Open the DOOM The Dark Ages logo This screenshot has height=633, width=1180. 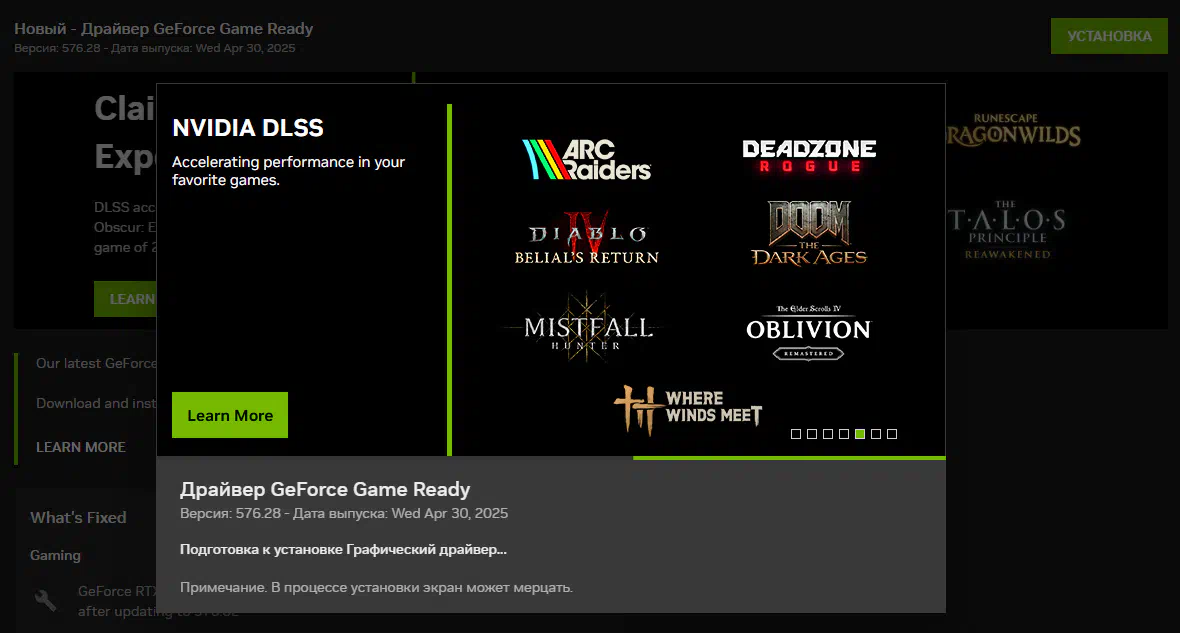pos(809,233)
